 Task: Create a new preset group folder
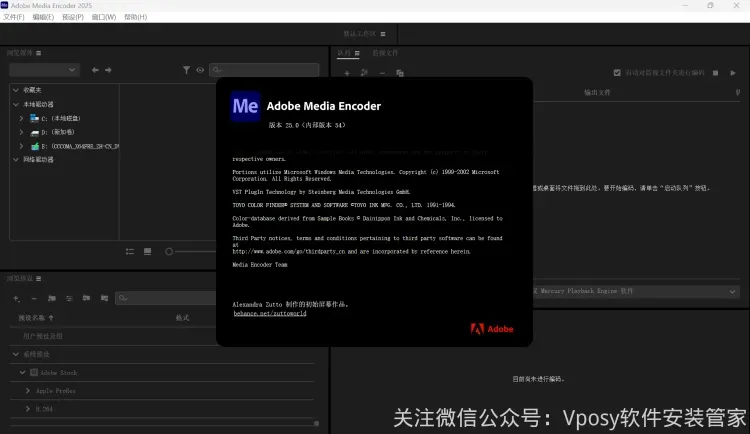[52, 299]
